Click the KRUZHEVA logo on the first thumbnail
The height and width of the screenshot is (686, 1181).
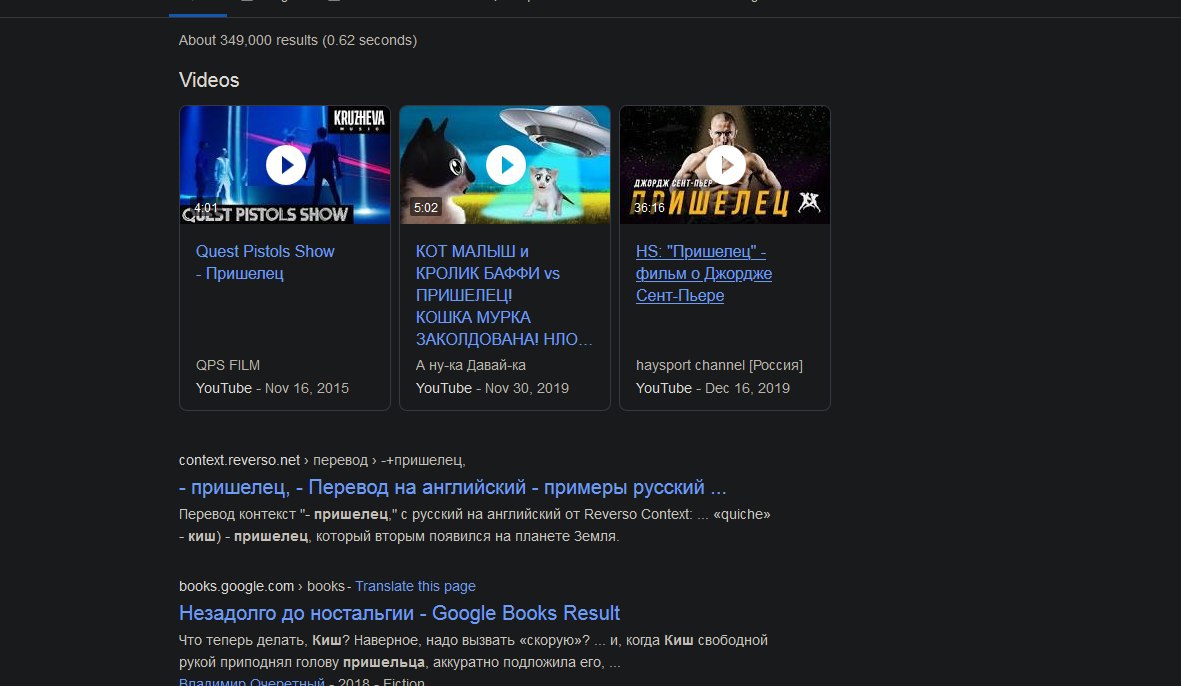(x=359, y=120)
